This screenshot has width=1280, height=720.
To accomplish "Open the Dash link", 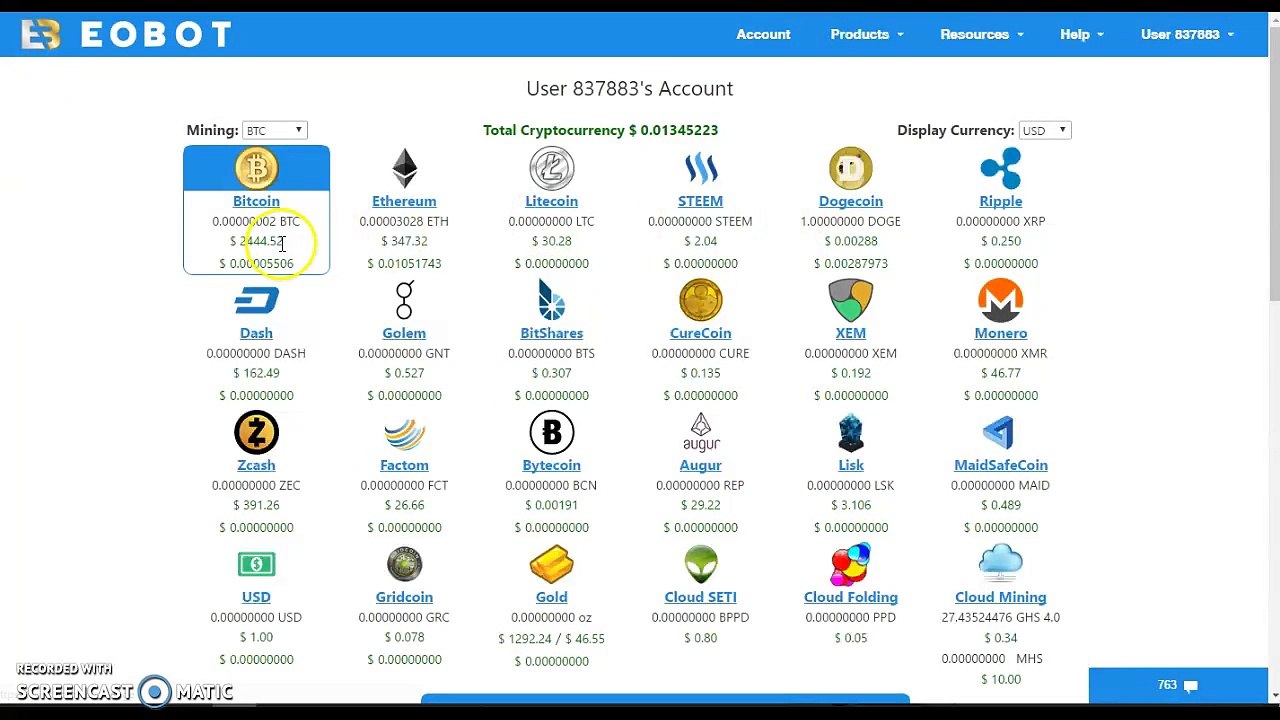I will pos(256,333).
